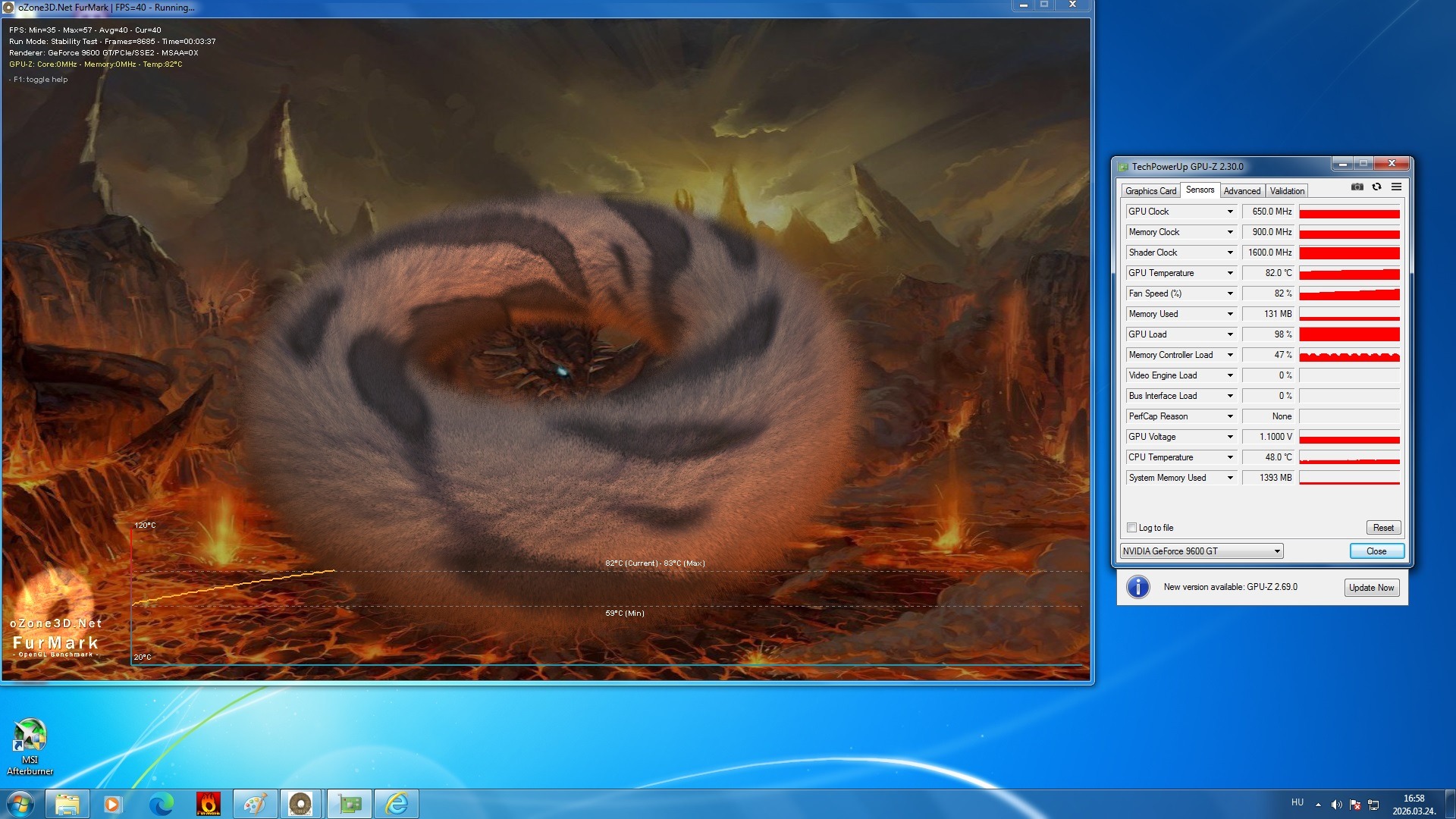The height and width of the screenshot is (819, 1456).
Task: Enable the Log to file checkbox
Action: tap(1132, 528)
